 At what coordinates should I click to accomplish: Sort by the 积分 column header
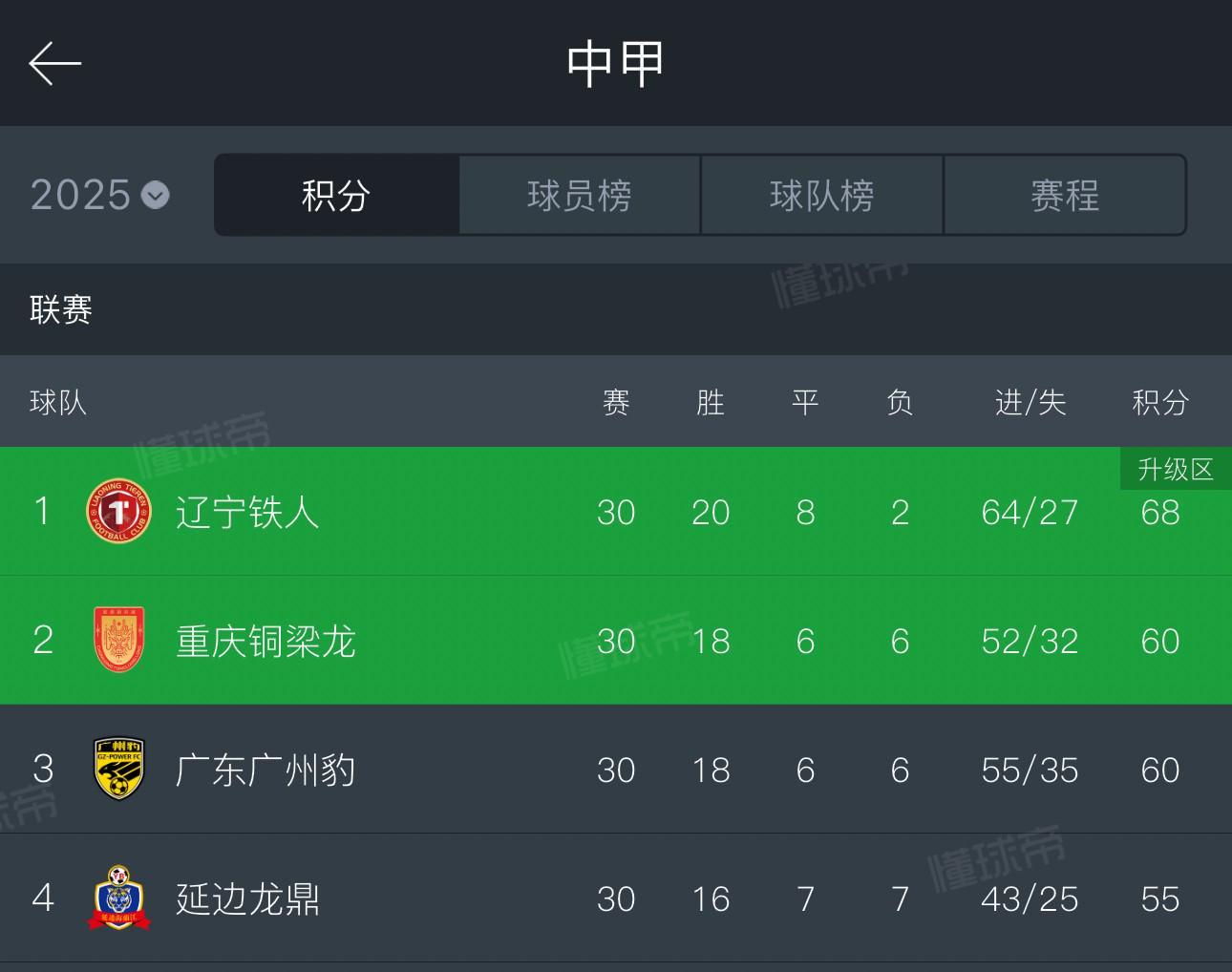click(1158, 402)
